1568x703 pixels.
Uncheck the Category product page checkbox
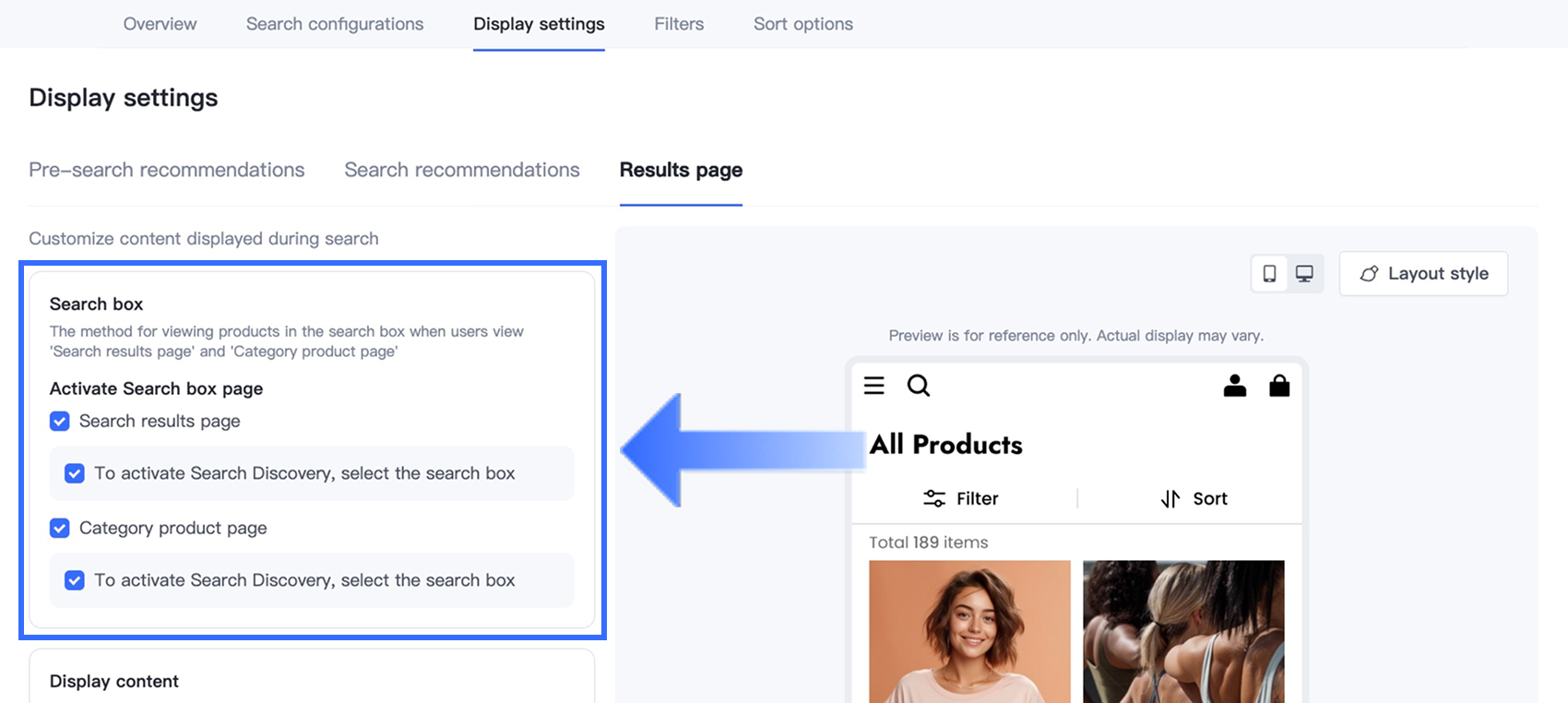pyautogui.click(x=60, y=529)
